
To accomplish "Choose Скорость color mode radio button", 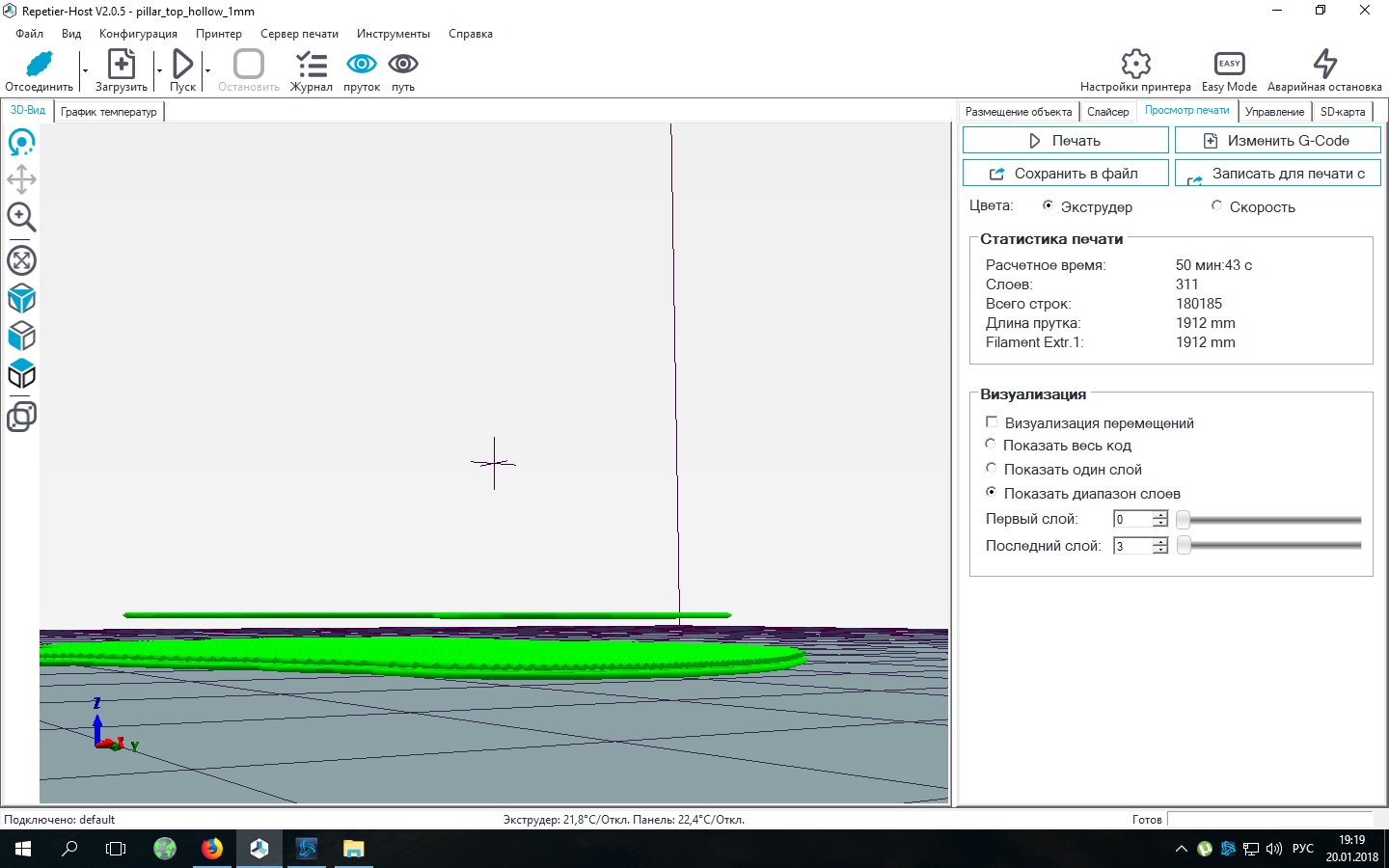I will coord(1216,206).
